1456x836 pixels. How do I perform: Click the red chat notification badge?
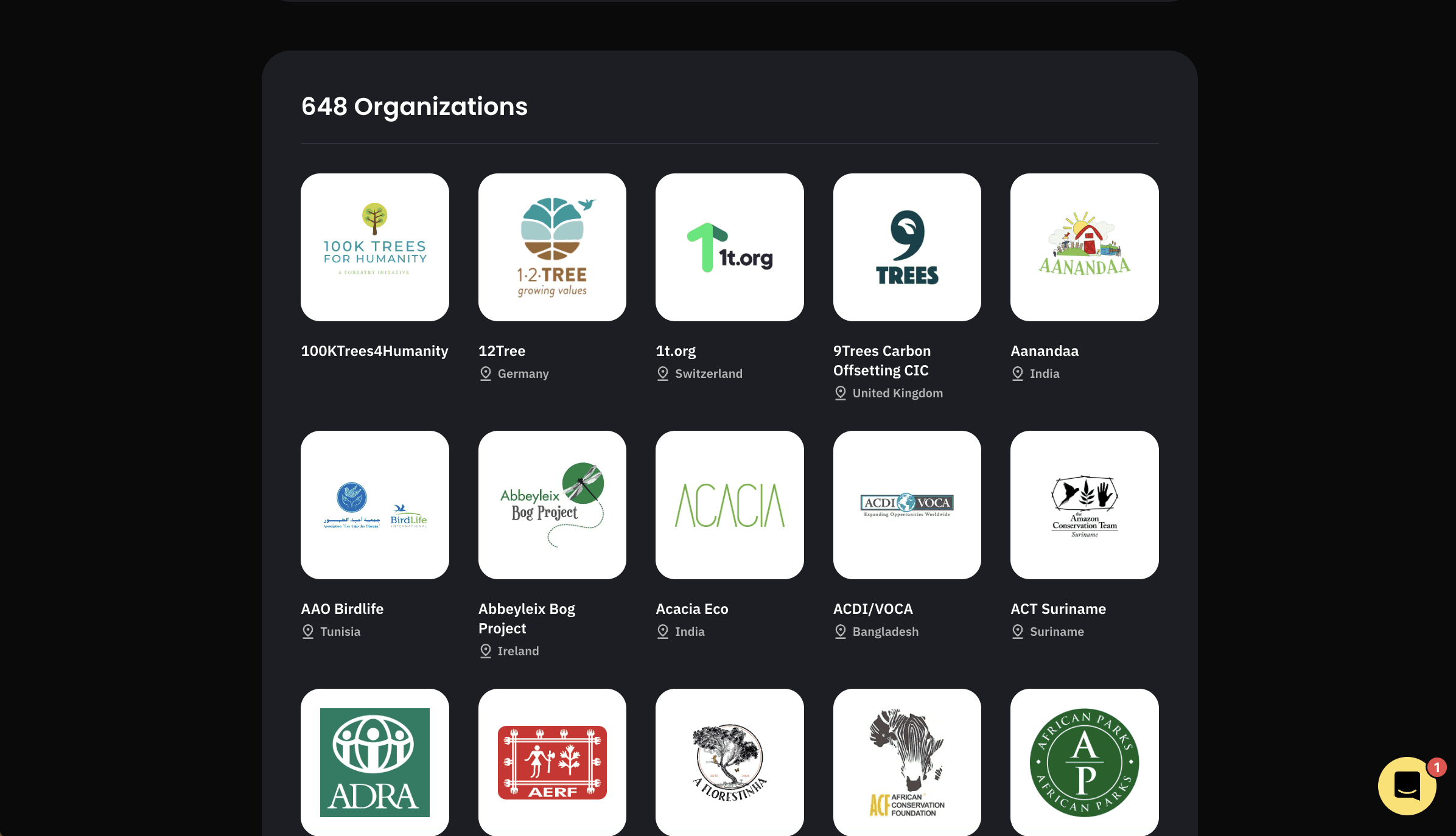point(1437,767)
